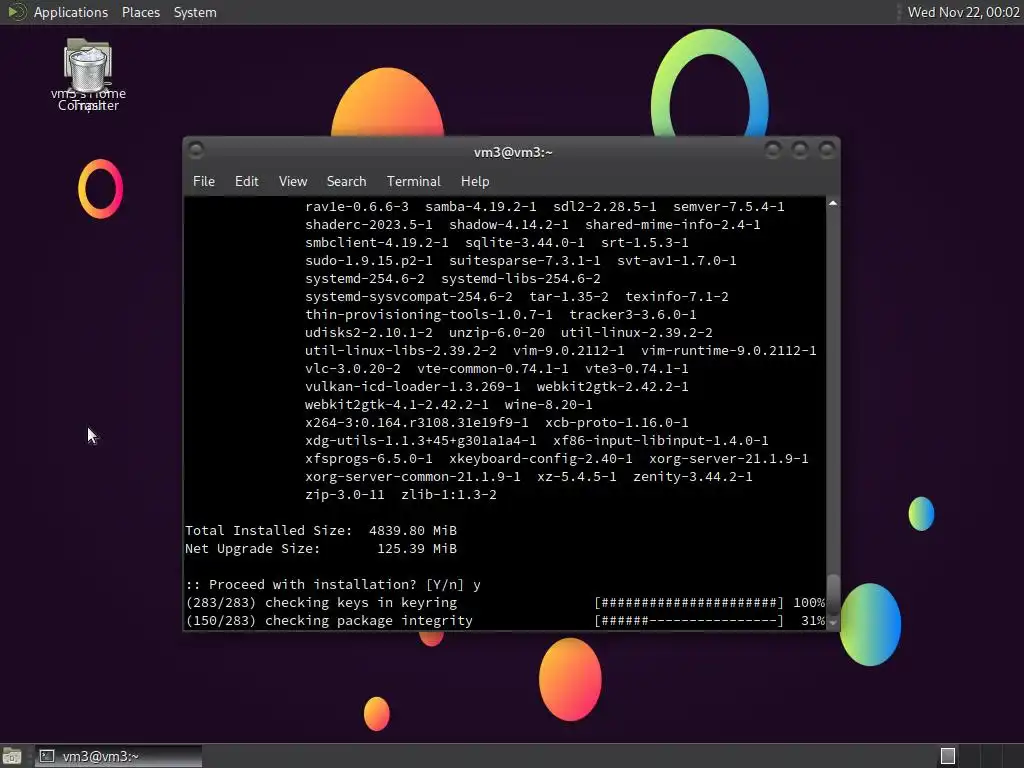Click '(283/283) checking keys in keyring' text
This screenshot has width=1024, height=768.
point(321,602)
